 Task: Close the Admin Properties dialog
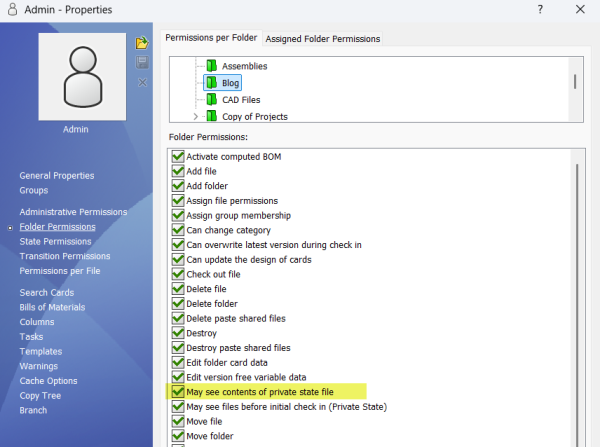click(x=580, y=9)
